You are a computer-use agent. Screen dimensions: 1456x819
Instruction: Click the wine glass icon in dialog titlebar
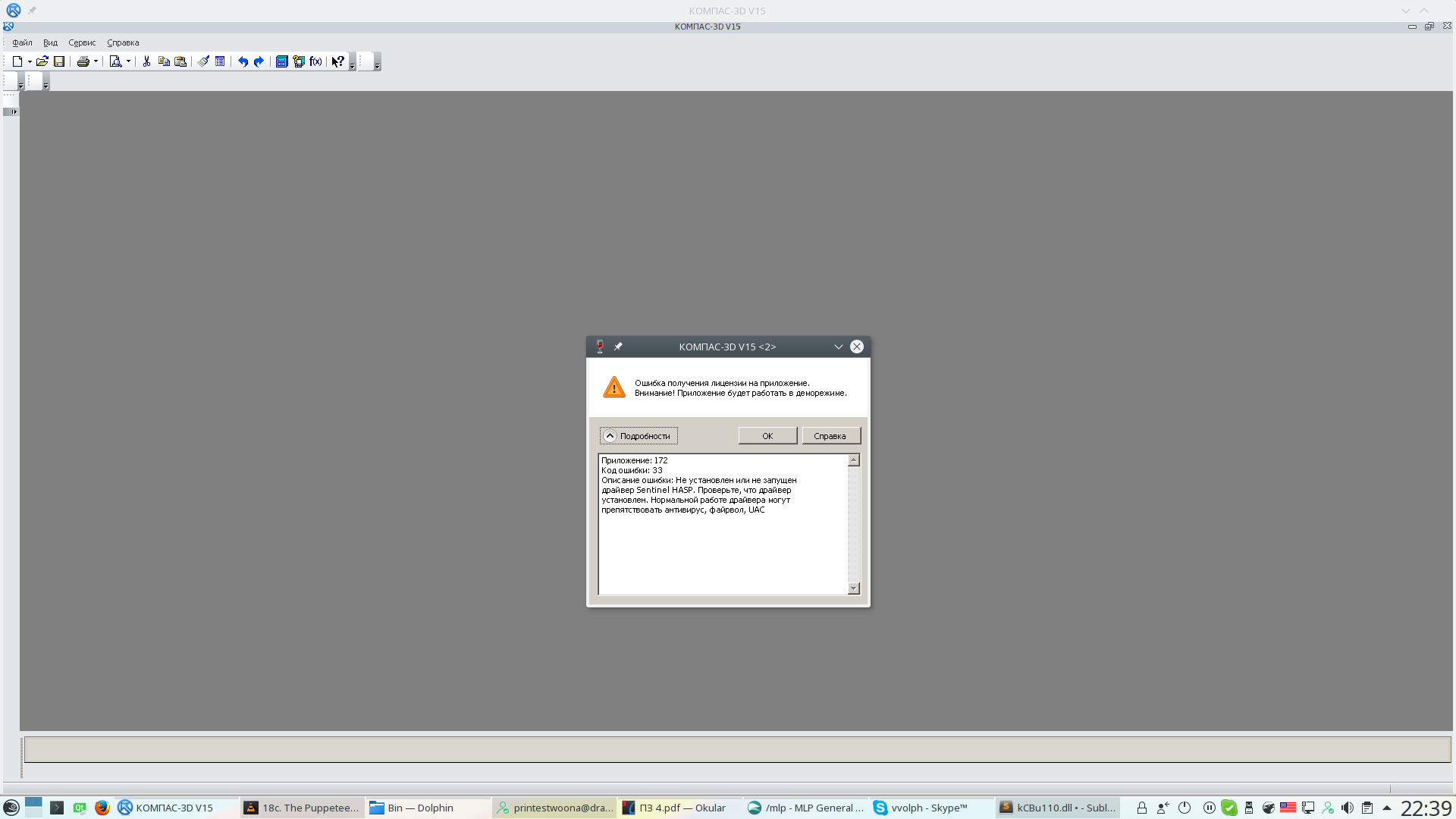[600, 347]
